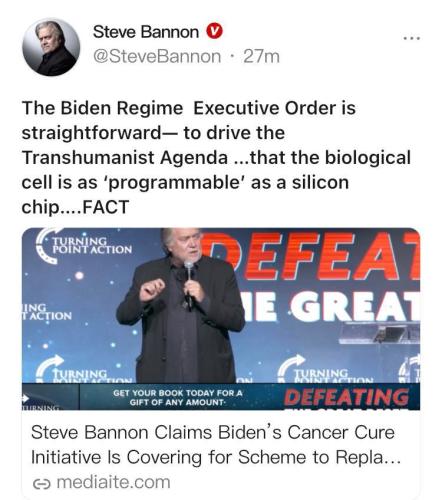Image resolution: width=442 pixels, height=500 pixels.
Task: Click the large red DEFEAT backdrop text
Action: point(313,256)
